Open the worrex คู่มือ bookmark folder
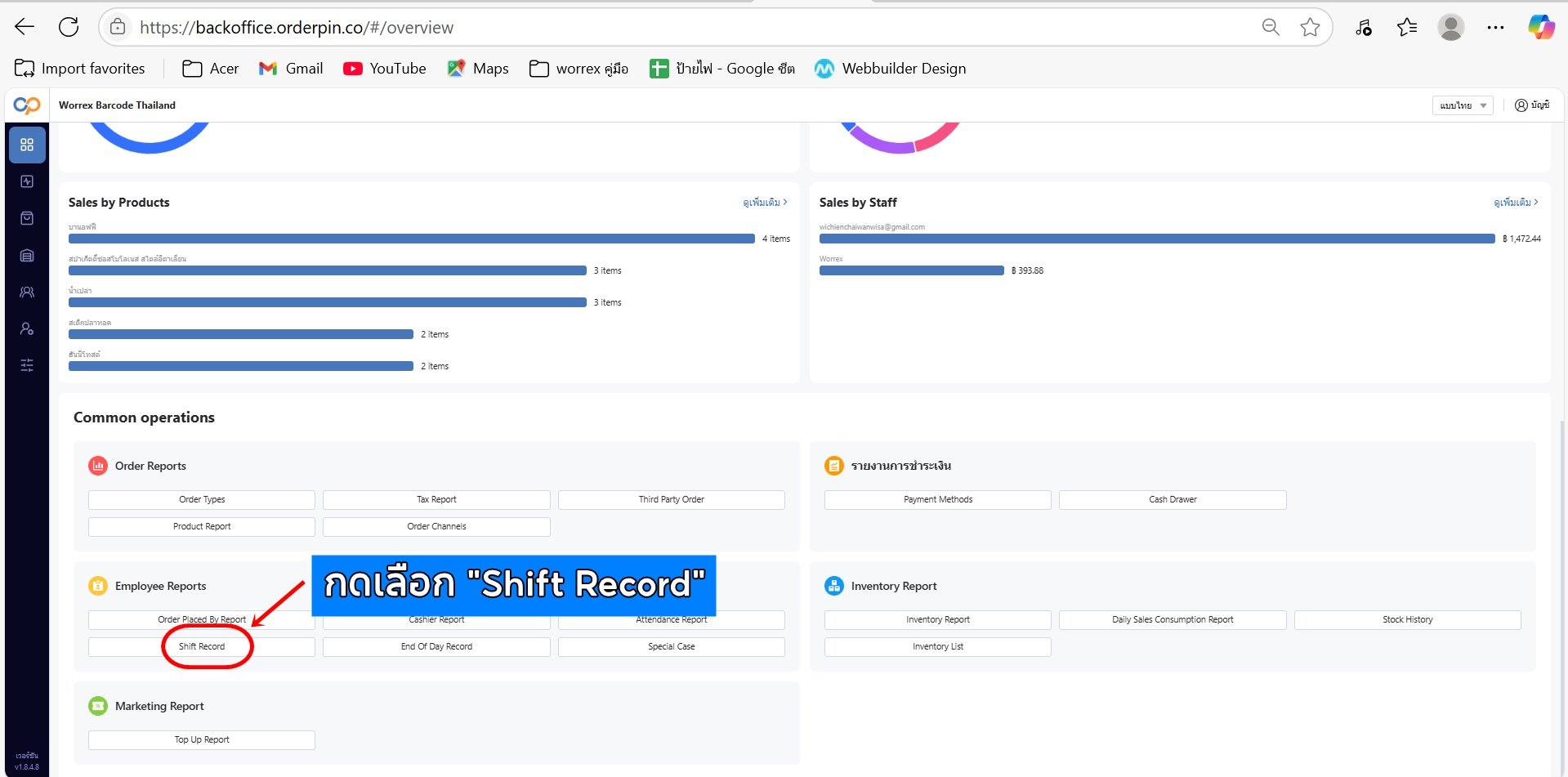The image size is (1568, 777). 579,69
